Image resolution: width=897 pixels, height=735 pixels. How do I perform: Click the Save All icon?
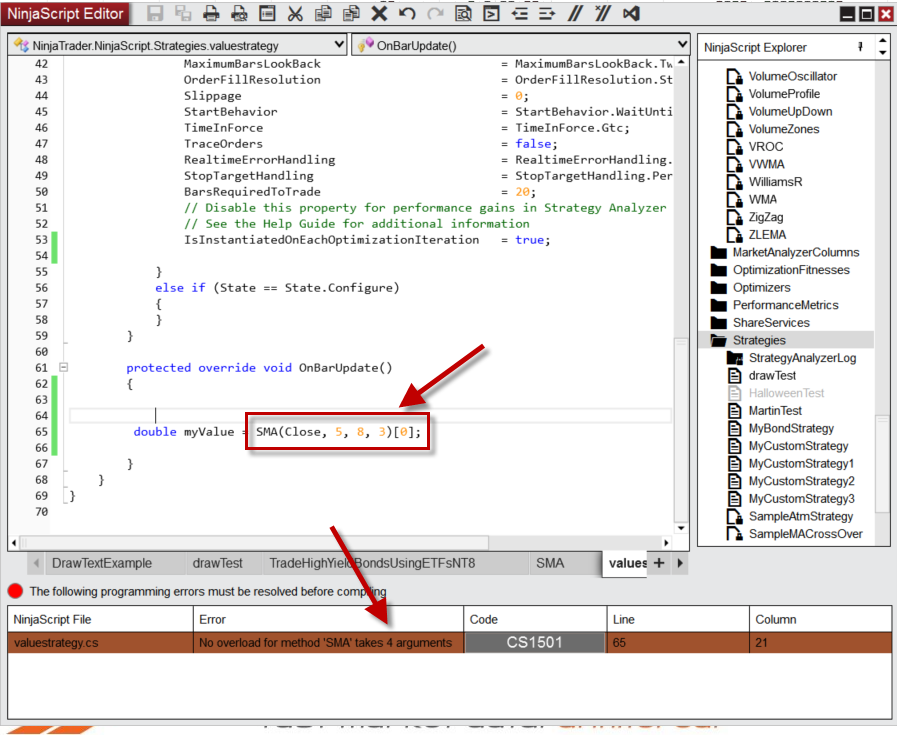pyautogui.click(x=183, y=13)
